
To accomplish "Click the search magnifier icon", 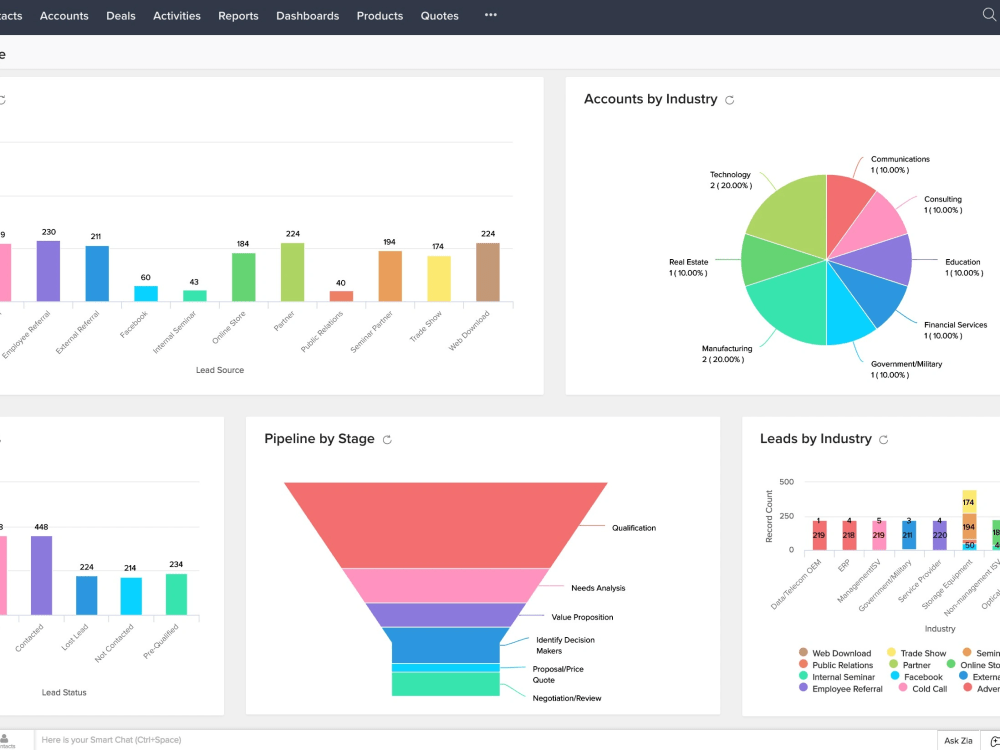I will click(989, 15).
